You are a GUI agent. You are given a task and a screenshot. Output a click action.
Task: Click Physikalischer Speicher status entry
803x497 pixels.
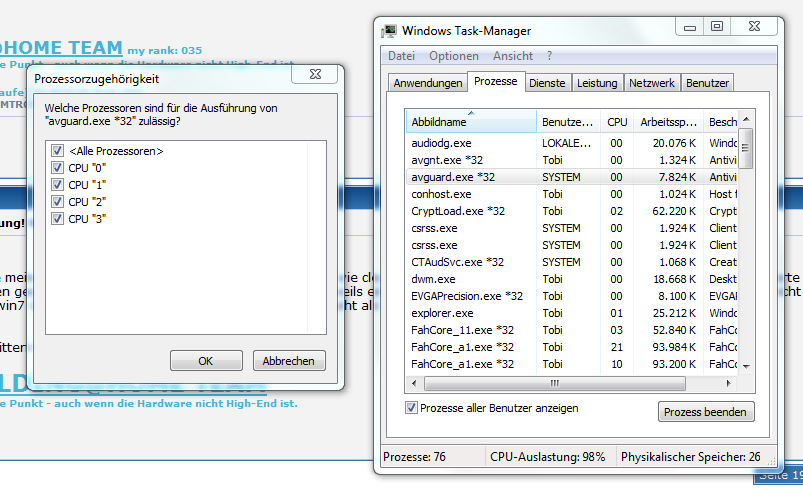[x=690, y=457]
